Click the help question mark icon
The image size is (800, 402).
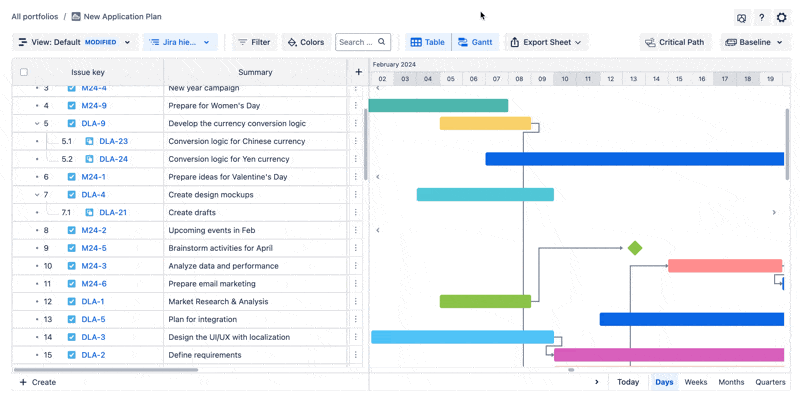[761, 18]
